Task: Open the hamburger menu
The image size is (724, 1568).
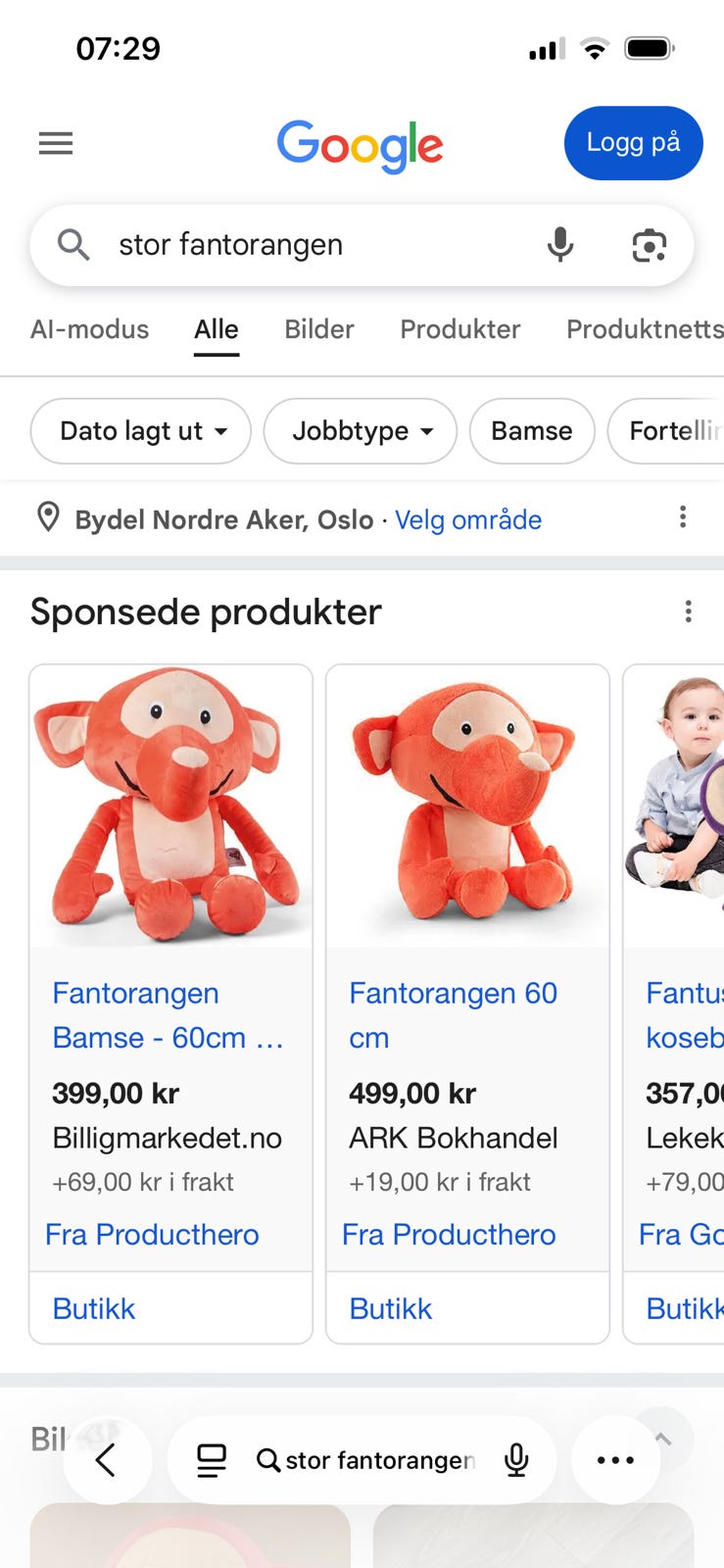Action: (x=56, y=144)
